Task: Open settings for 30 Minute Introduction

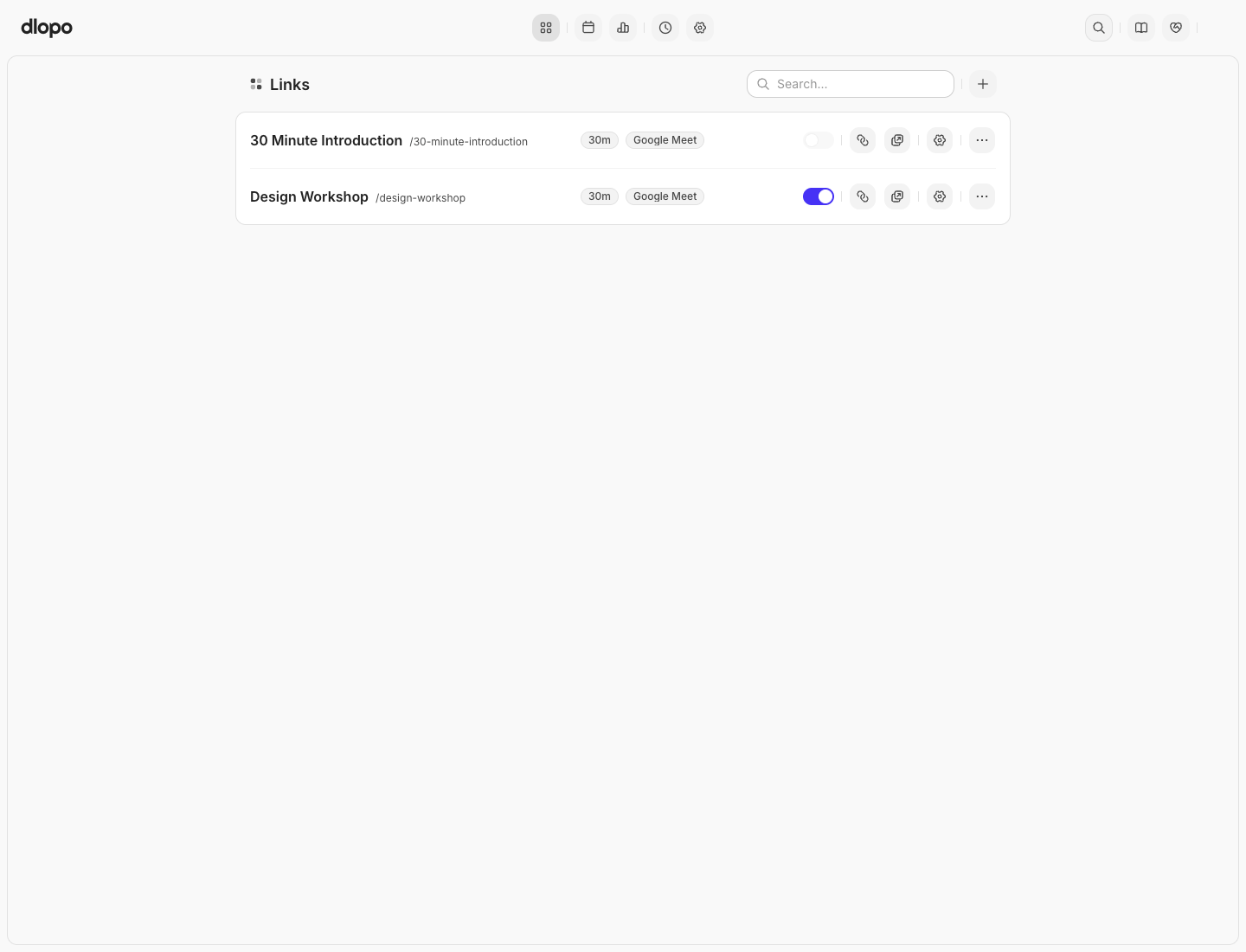Action: point(940,140)
